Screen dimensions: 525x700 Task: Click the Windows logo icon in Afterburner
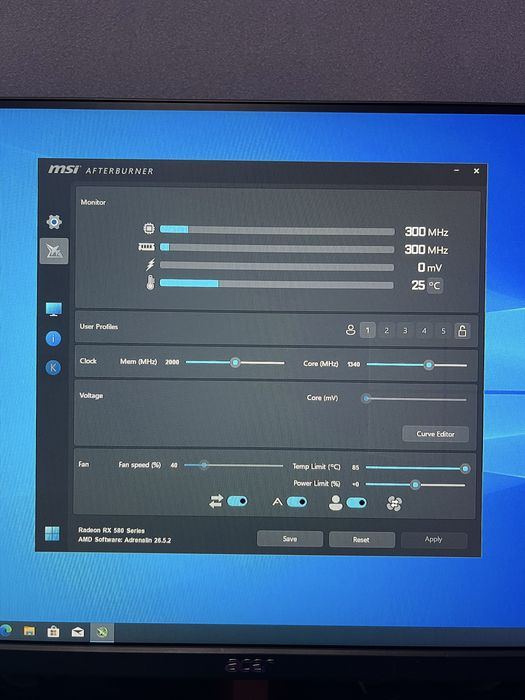[52, 533]
